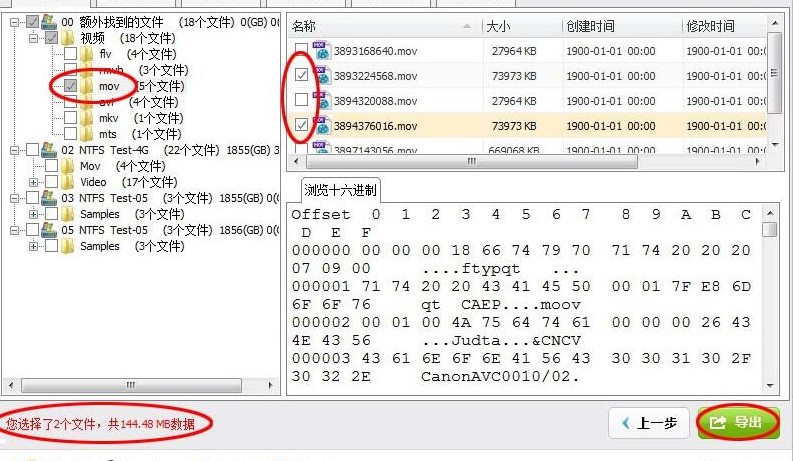Click the 3894376016.mov file icon
Image resolution: width=793 pixels, height=461 pixels.
(x=321, y=125)
